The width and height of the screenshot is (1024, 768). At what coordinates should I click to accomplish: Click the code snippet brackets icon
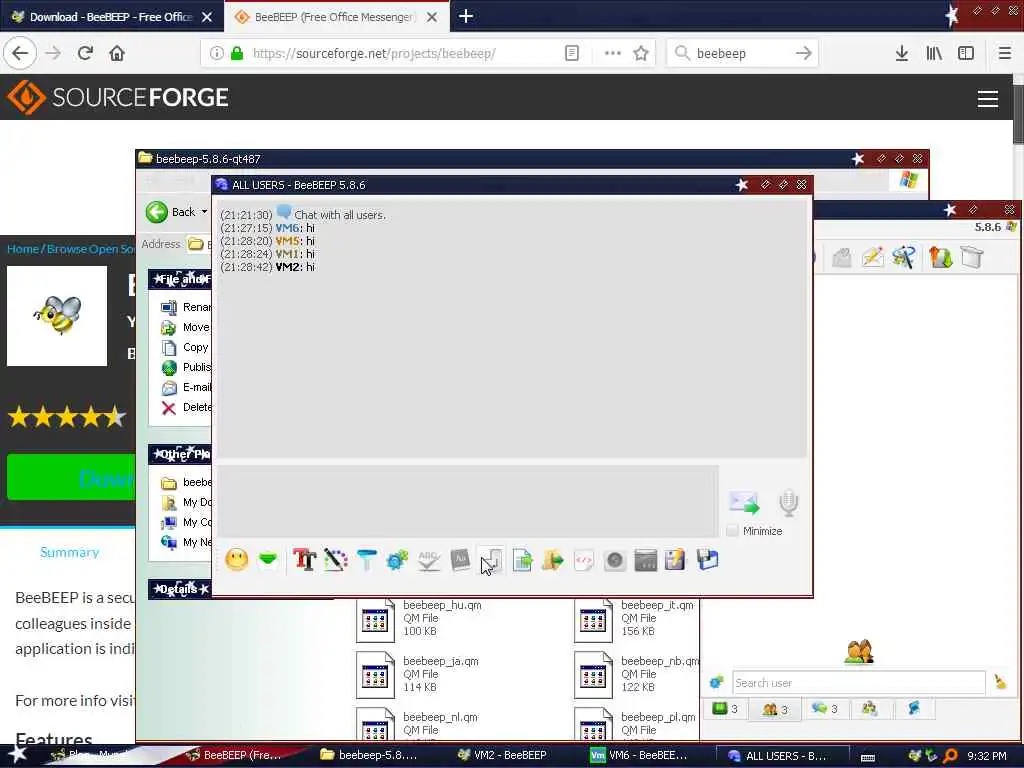tap(584, 560)
